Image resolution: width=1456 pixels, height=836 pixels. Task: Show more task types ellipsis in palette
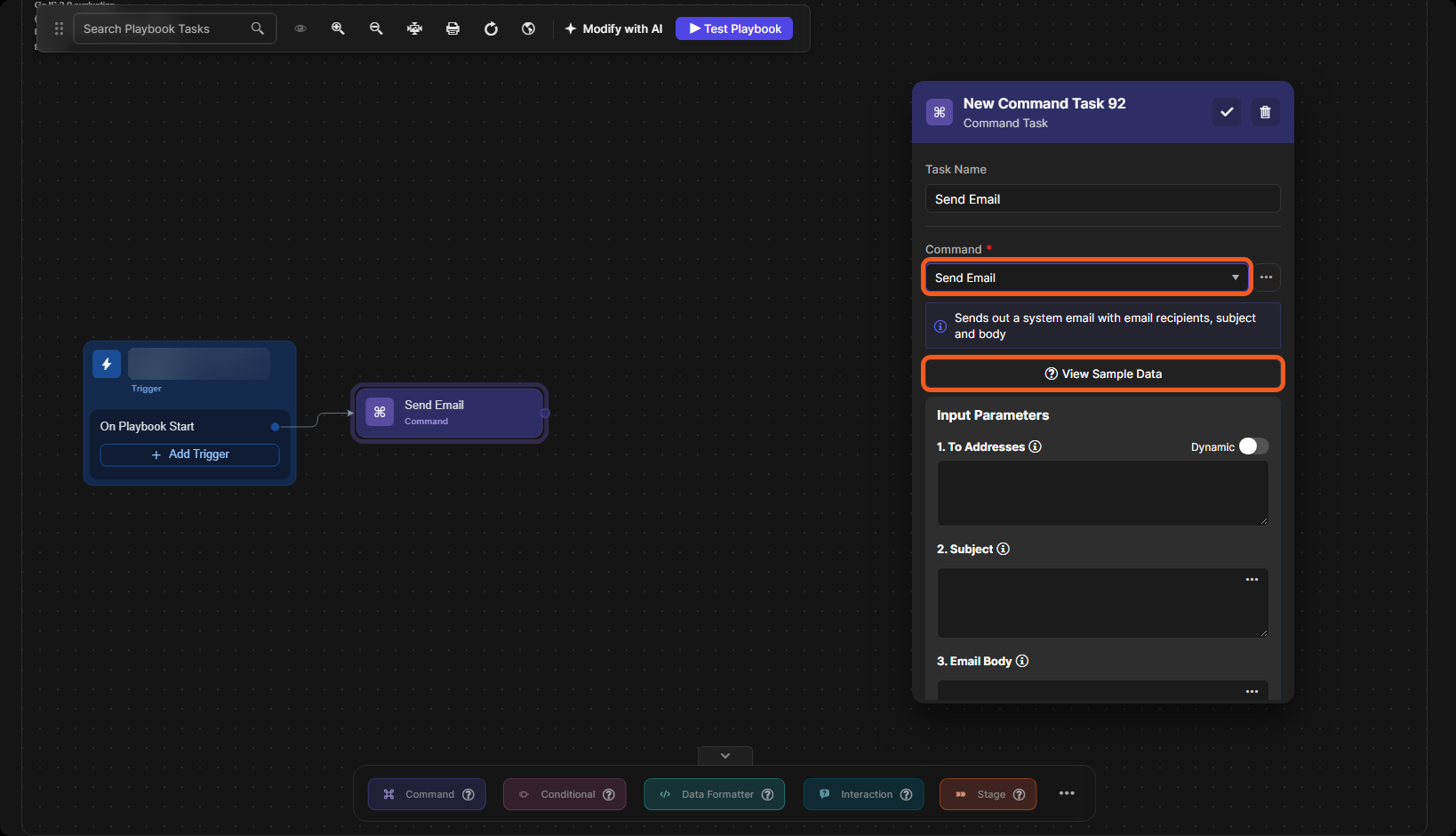(1067, 793)
